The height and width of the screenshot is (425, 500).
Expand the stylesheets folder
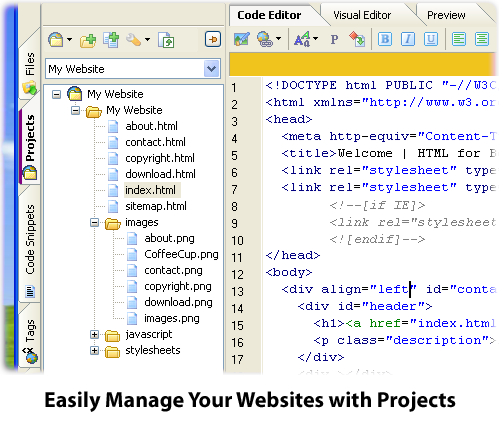click(95, 350)
